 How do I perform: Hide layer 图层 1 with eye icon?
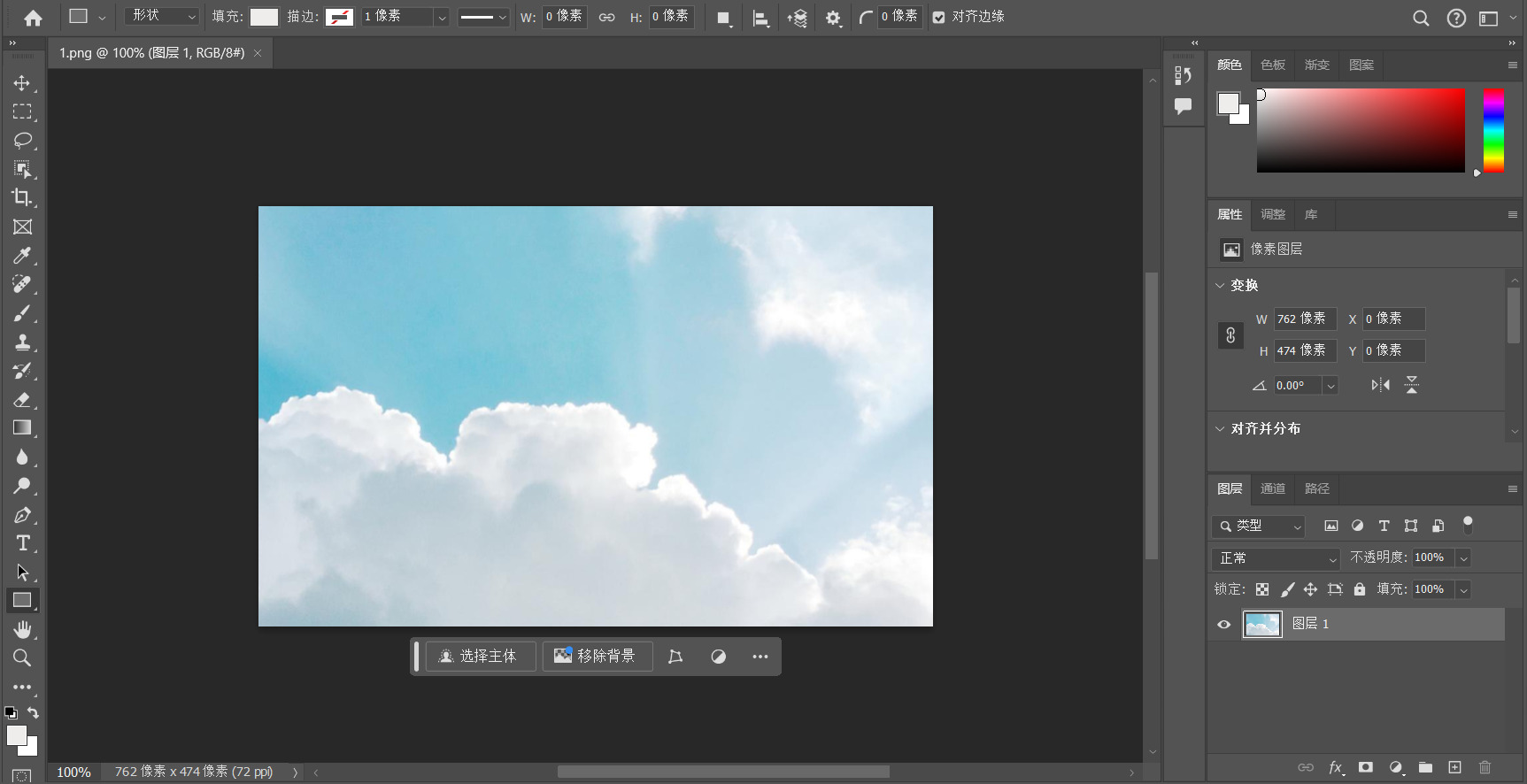(1224, 625)
